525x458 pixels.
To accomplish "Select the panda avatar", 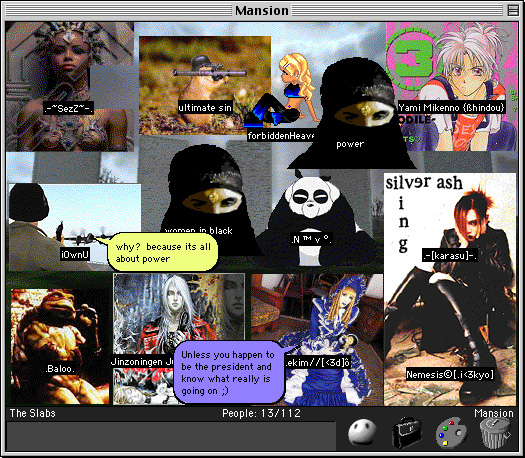I will (311, 219).
